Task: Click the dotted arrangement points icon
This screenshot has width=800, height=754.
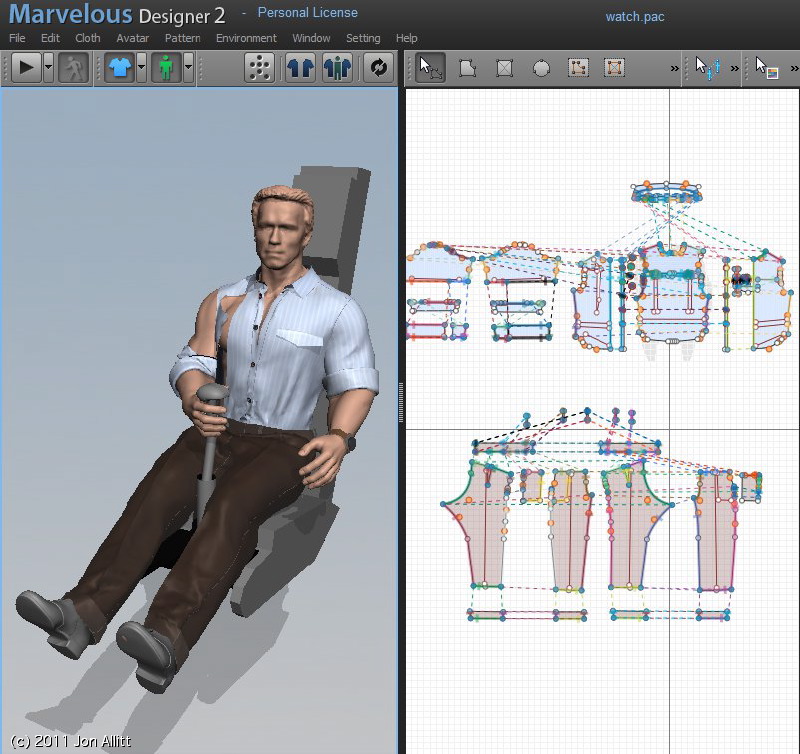Action: click(x=259, y=67)
